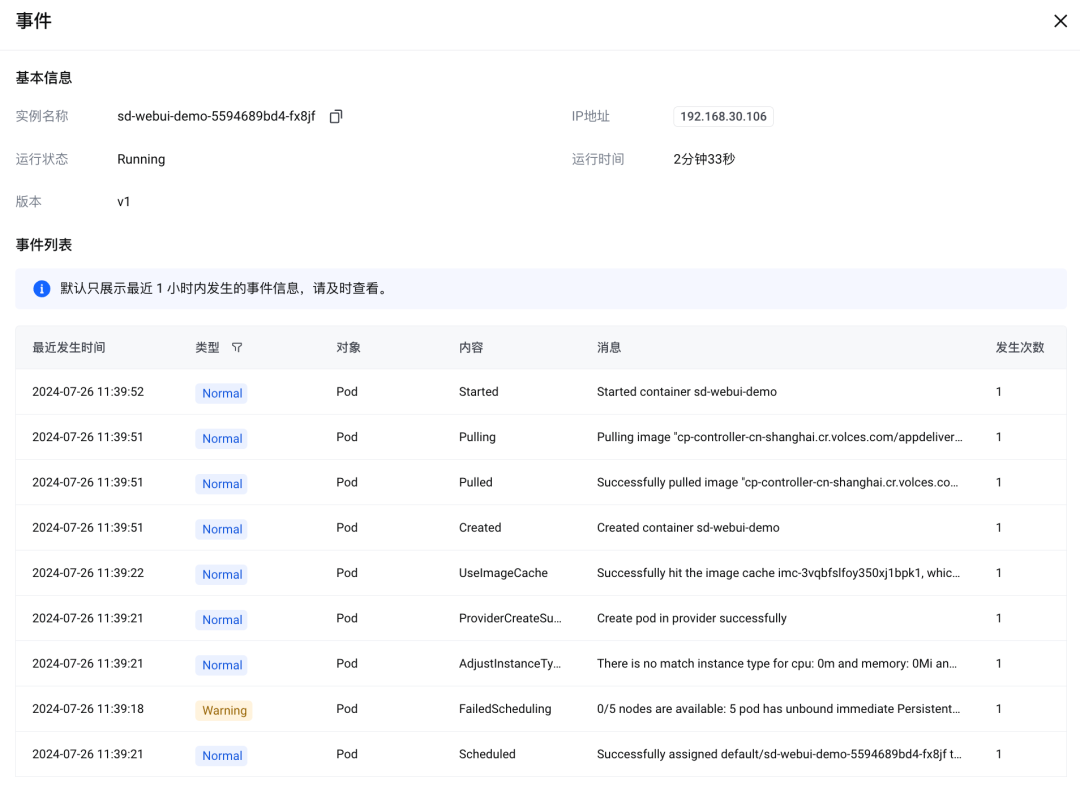Click the truncated AdjustInstanceTy... content cell
The image size is (1080, 786).
point(510,663)
